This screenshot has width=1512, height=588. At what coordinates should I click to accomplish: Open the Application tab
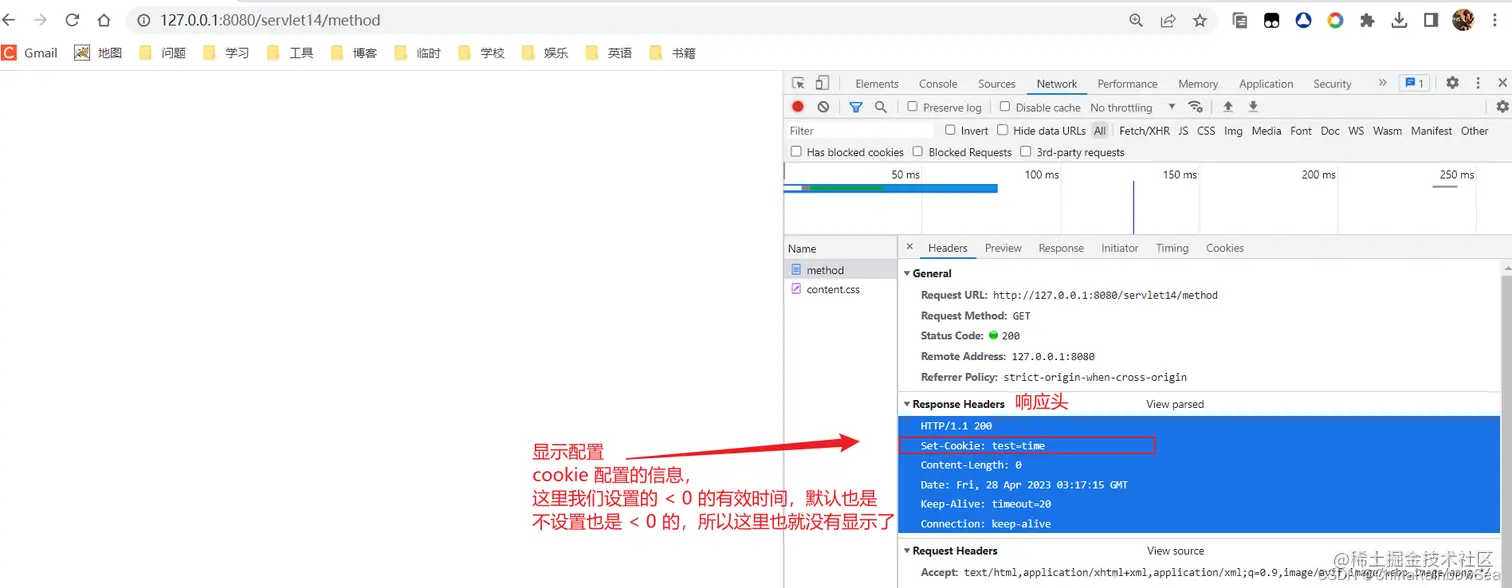(1266, 84)
